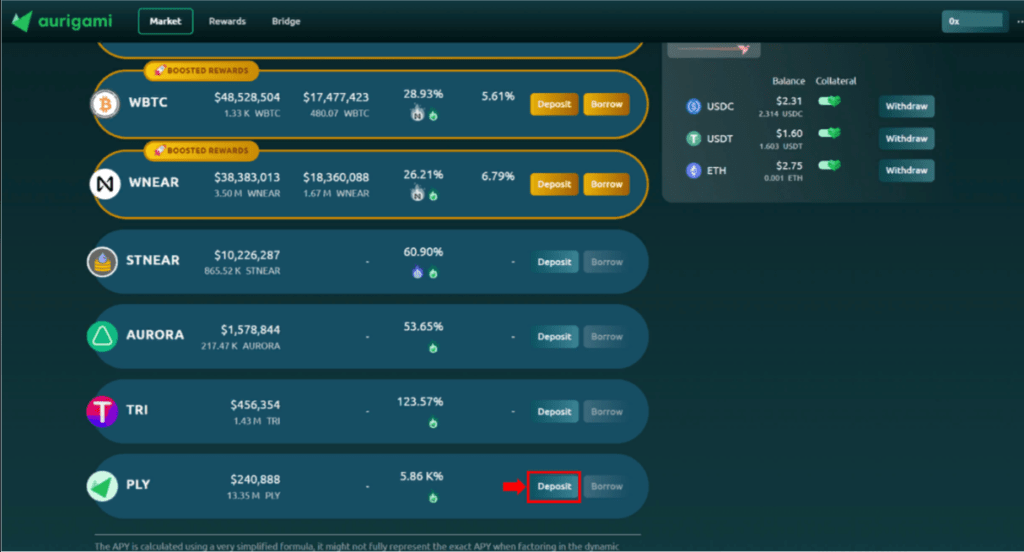Deposit WBTC

tap(554, 104)
